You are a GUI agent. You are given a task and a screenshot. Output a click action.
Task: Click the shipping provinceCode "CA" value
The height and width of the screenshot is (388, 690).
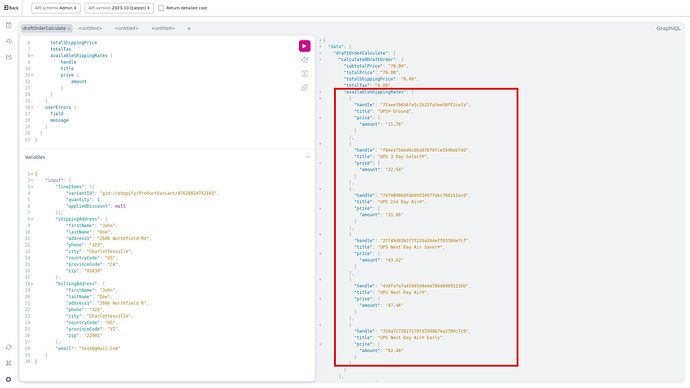coord(112,264)
